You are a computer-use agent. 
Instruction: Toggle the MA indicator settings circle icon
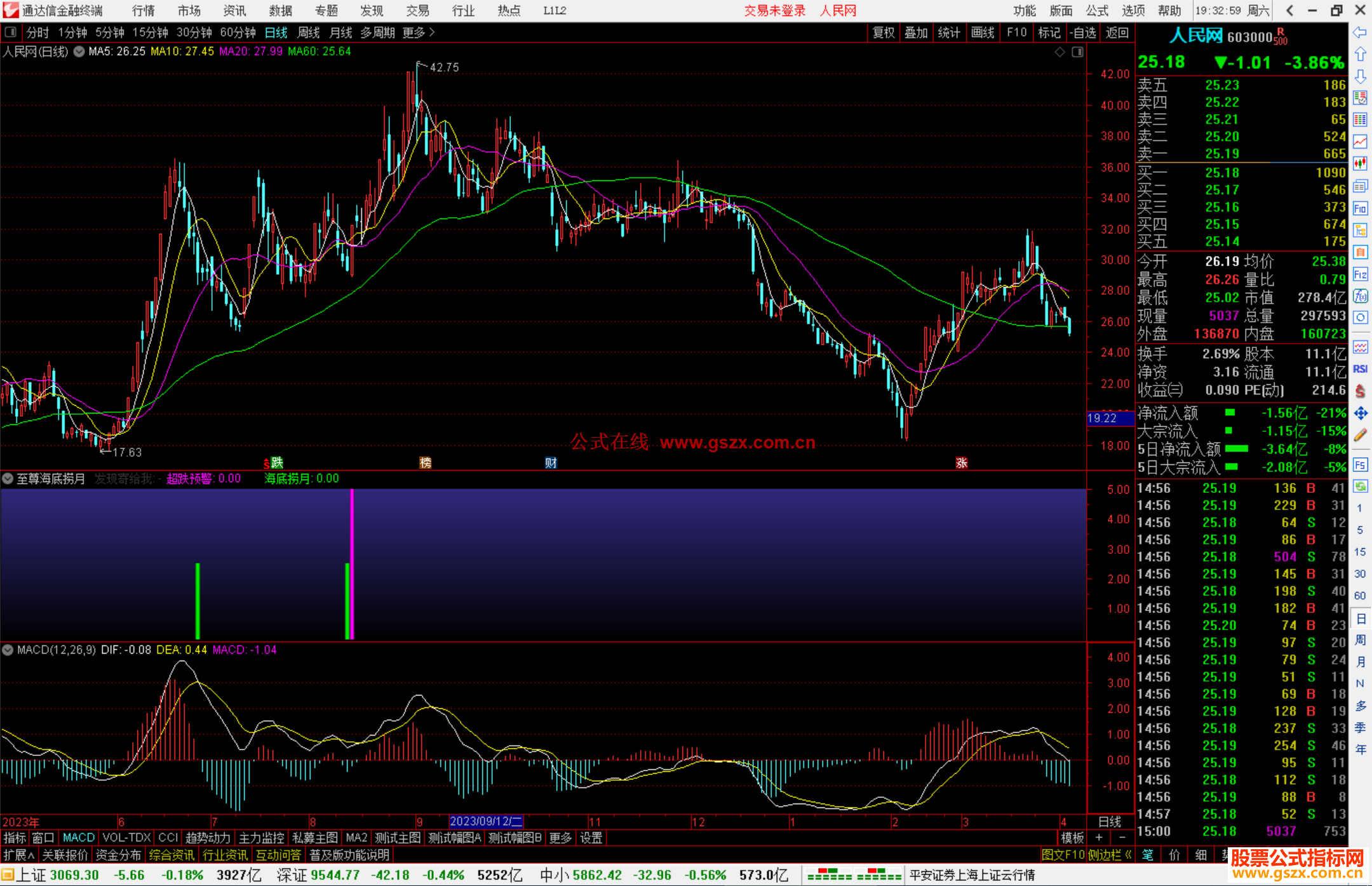coord(79,51)
